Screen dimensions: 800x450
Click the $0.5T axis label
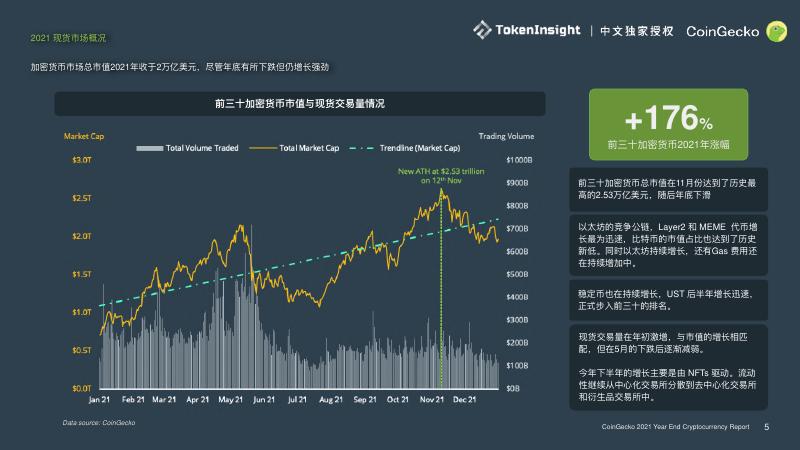[x=82, y=350]
